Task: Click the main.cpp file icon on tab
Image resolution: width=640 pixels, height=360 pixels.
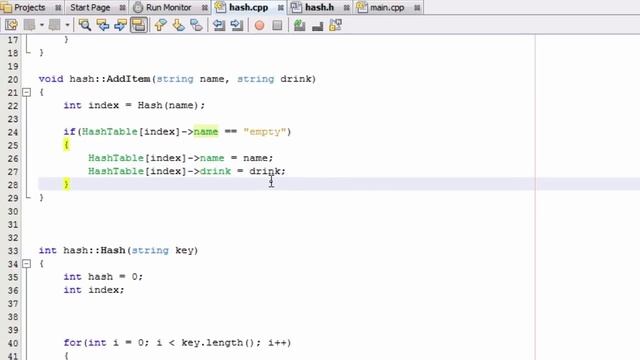Action: (362, 7)
